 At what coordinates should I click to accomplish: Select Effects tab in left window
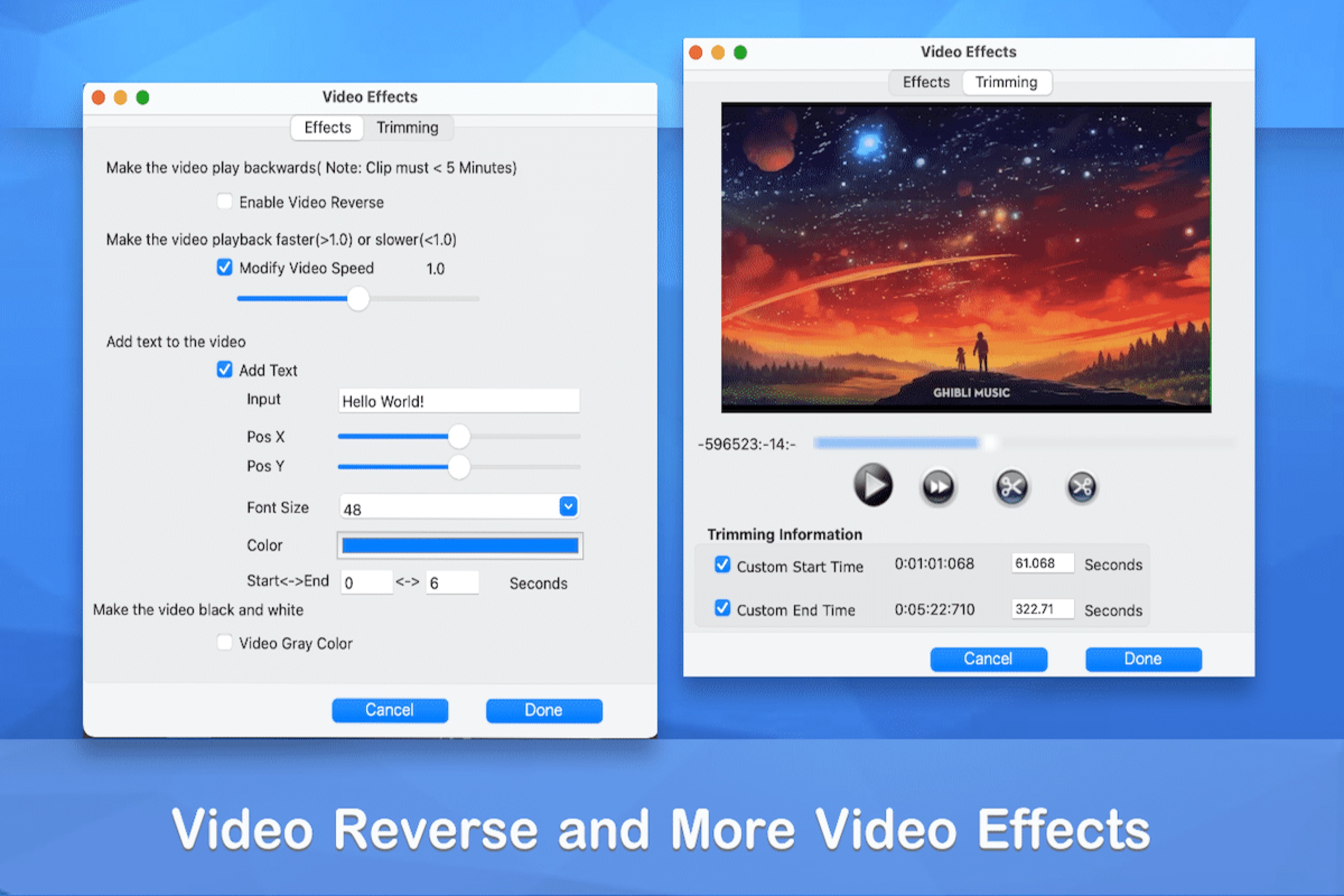click(328, 128)
